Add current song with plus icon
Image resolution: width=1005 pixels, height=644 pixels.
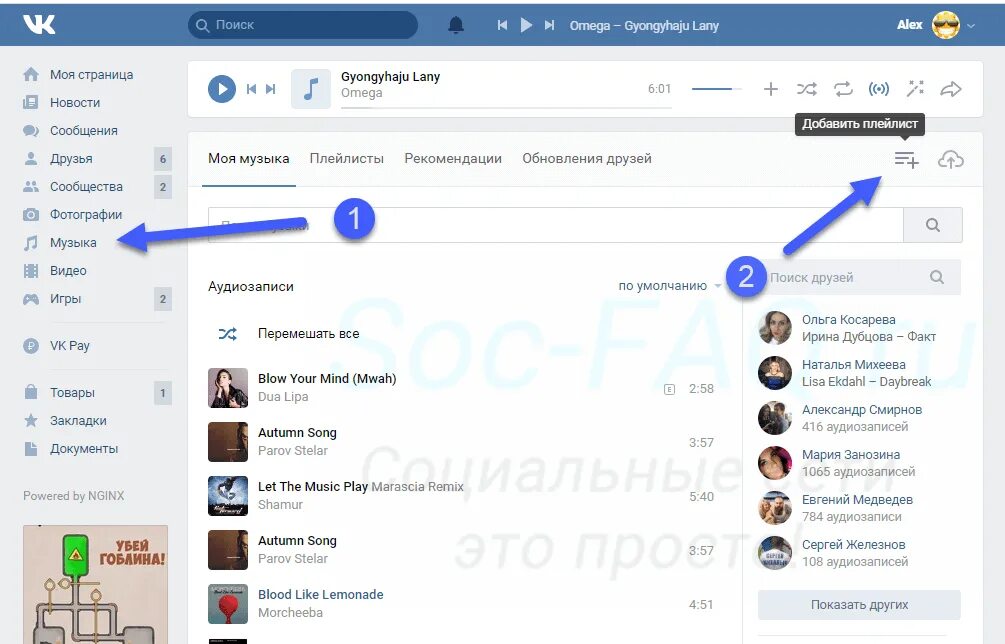click(770, 89)
